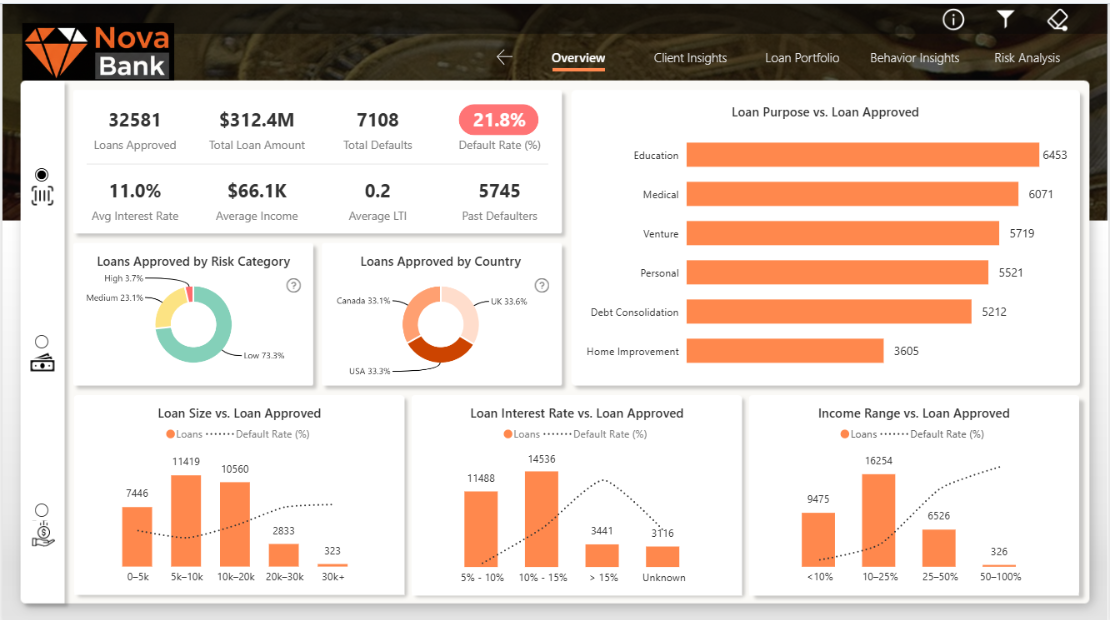Image resolution: width=1110 pixels, height=620 pixels.
Task: Go back using the left arrow
Action: coord(504,57)
